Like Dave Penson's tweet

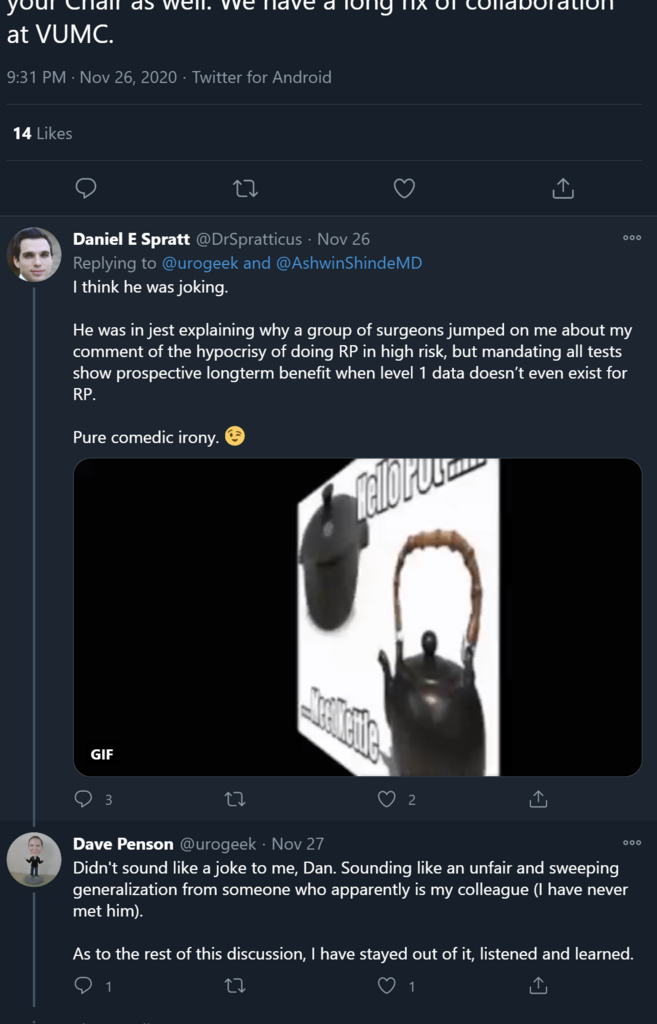(387, 986)
